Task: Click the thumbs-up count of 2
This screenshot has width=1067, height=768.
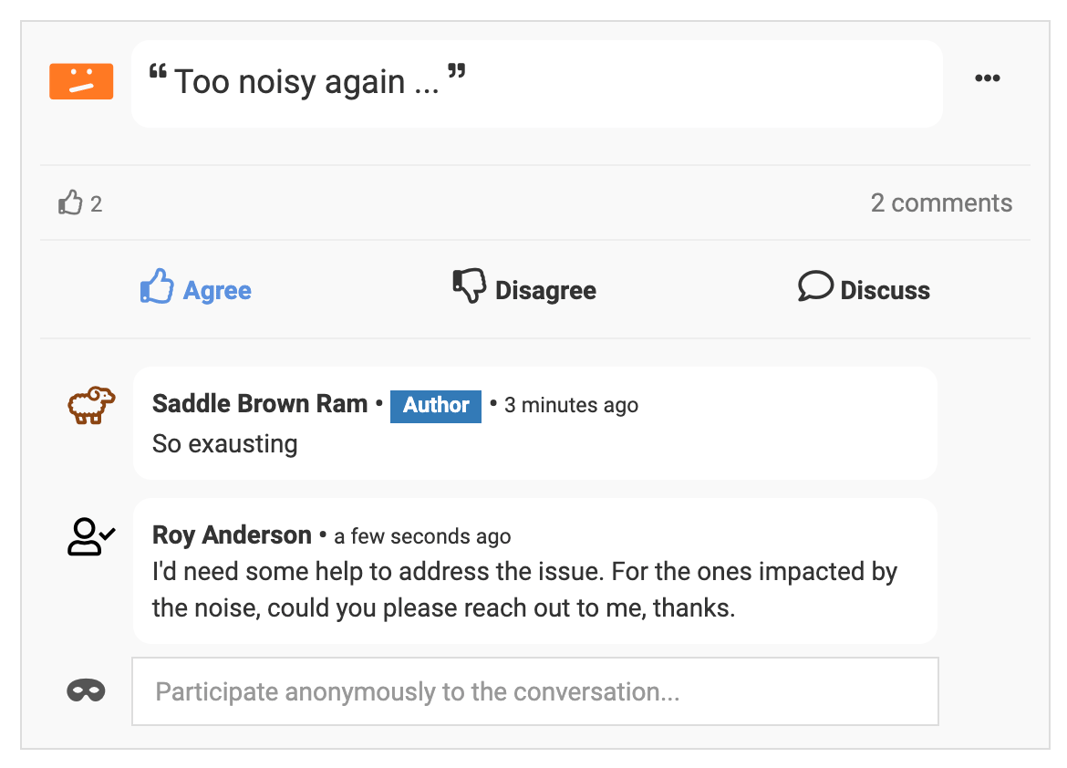Action: [x=80, y=203]
